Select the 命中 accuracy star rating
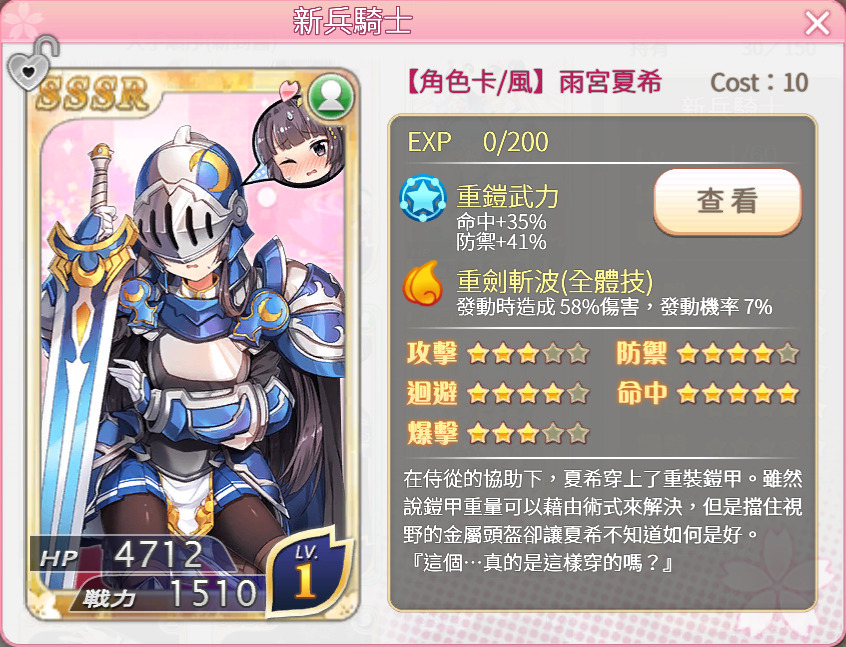Viewport: 846px width, 647px height. (x=707, y=393)
